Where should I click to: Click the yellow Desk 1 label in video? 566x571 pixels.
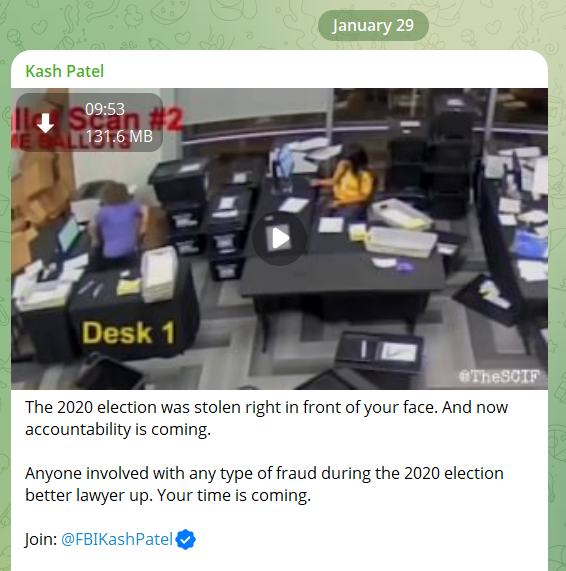click(x=128, y=332)
